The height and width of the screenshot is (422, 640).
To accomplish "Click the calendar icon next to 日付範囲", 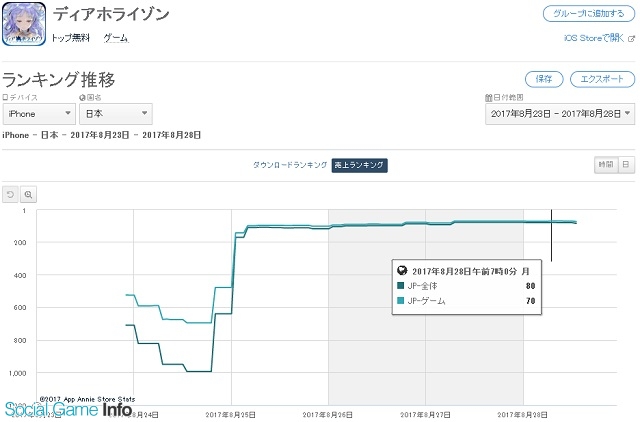I will click(488, 98).
